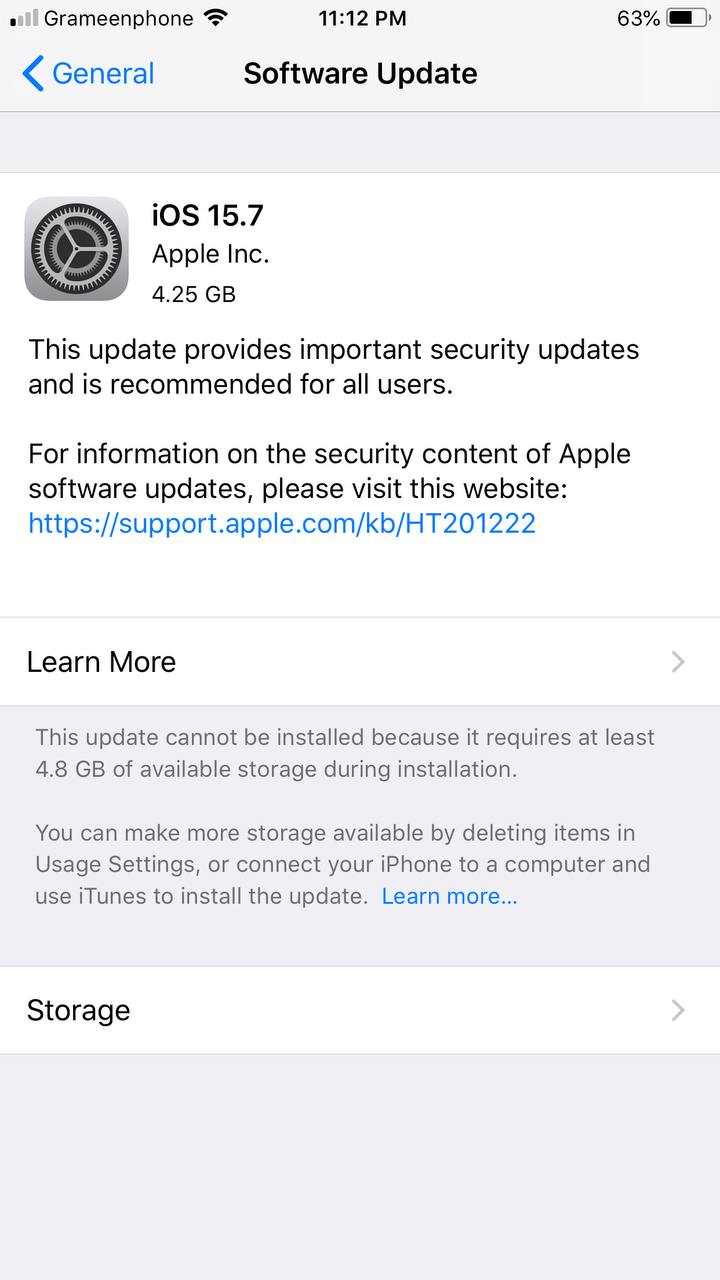The width and height of the screenshot is (720, 1280).
Task: Tap the blue Learn more… link
Action: [449, 896]
